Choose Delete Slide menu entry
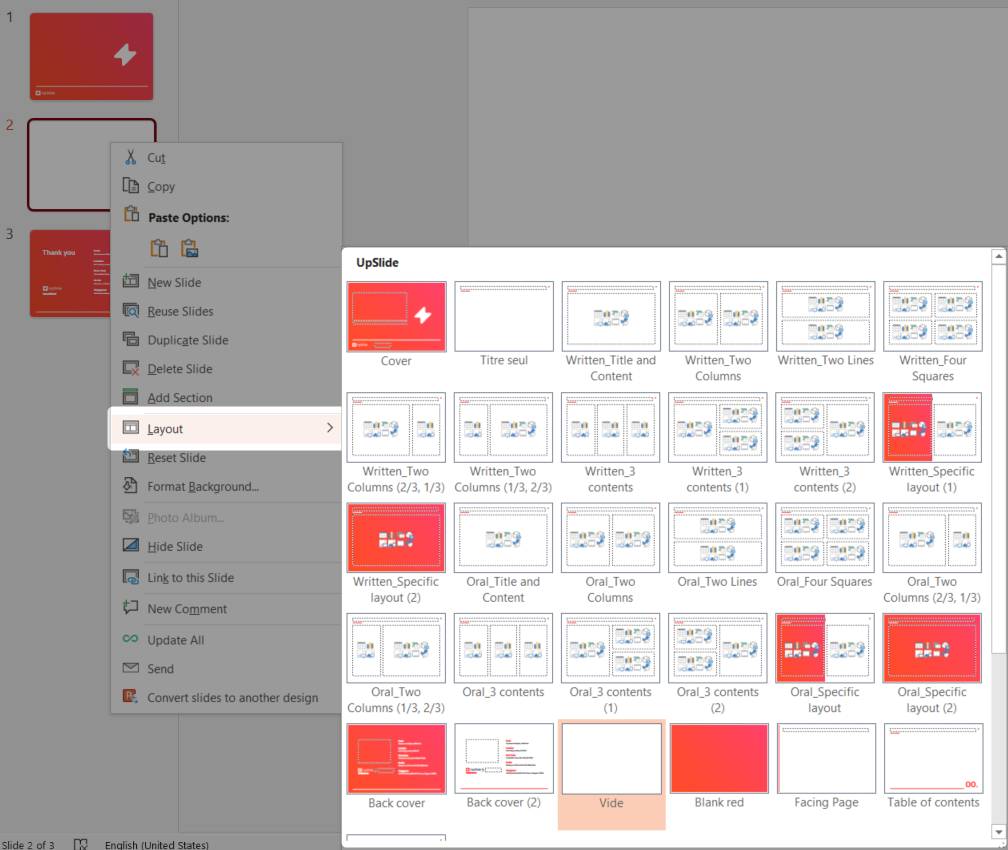The image size is (1008, 850). coord(226,369)
